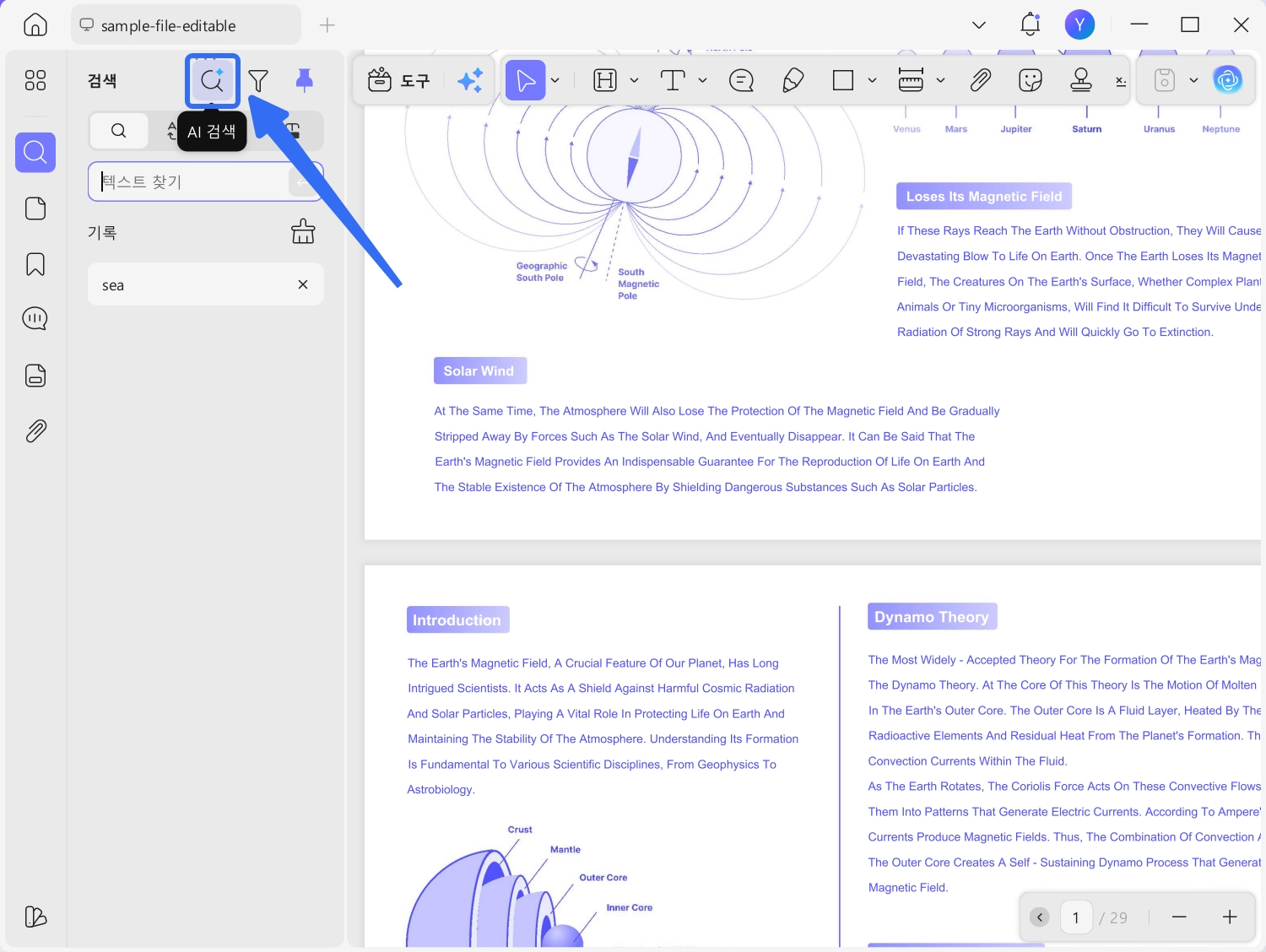
Task: Click the 'Mantle' diagram label
Action: tap(565, 850)
